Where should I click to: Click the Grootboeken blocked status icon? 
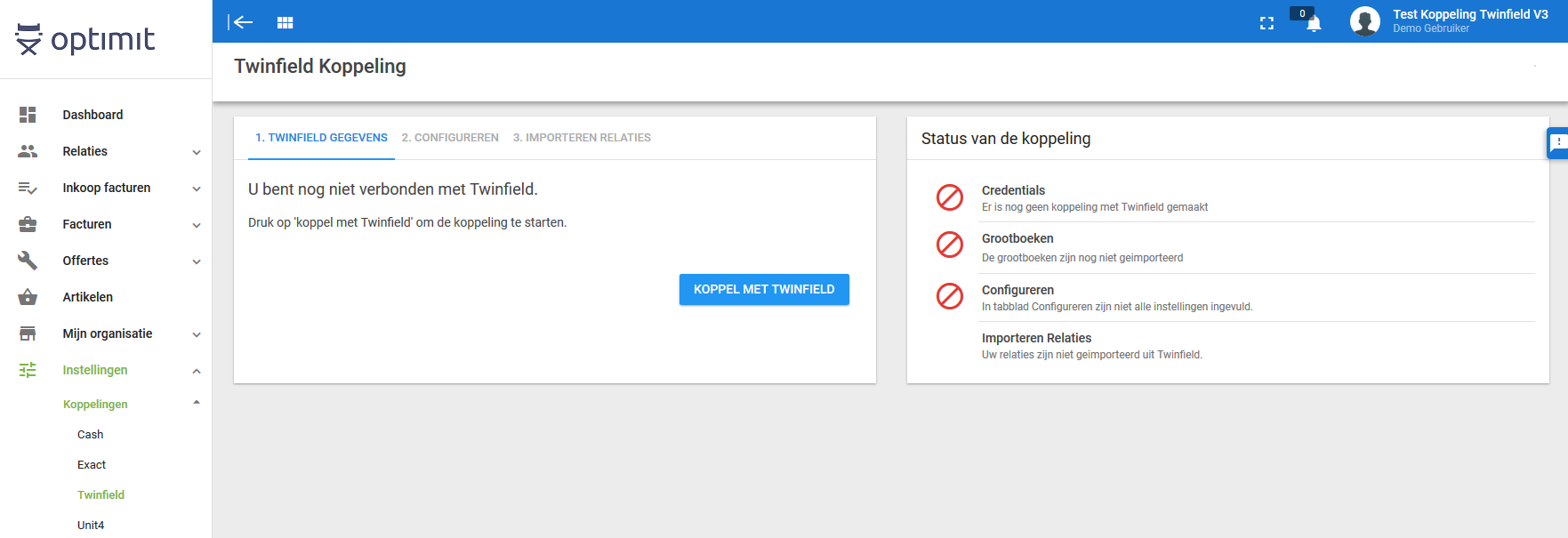click(950, 245)
